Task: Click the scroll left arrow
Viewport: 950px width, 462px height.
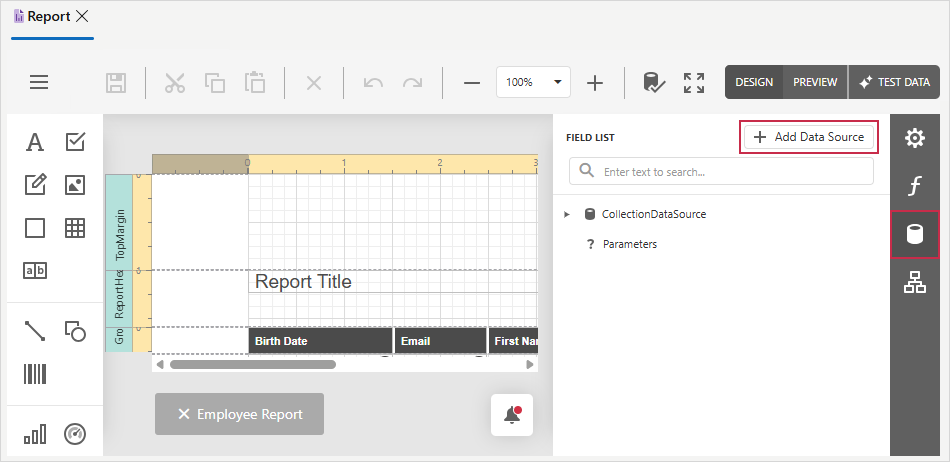Action: tap(160, 365)
